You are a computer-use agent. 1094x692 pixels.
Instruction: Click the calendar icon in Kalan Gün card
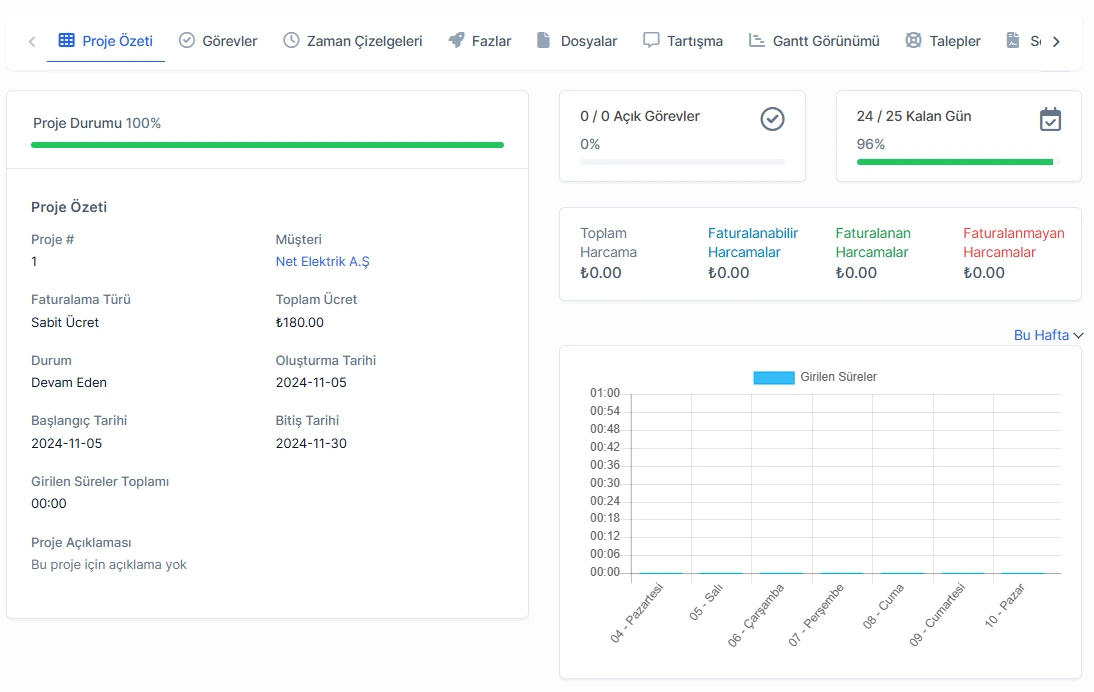1050,119
